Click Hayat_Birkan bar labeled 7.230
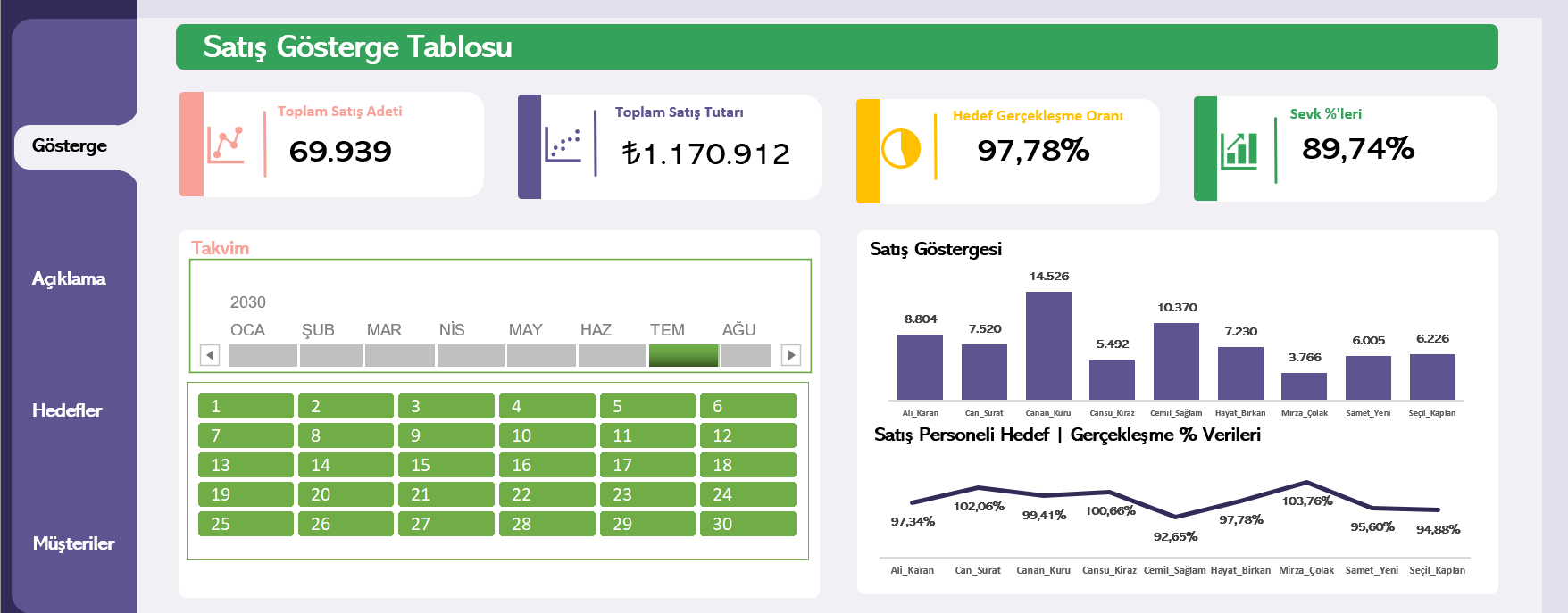The image size is (1568, 613). 1240,373
